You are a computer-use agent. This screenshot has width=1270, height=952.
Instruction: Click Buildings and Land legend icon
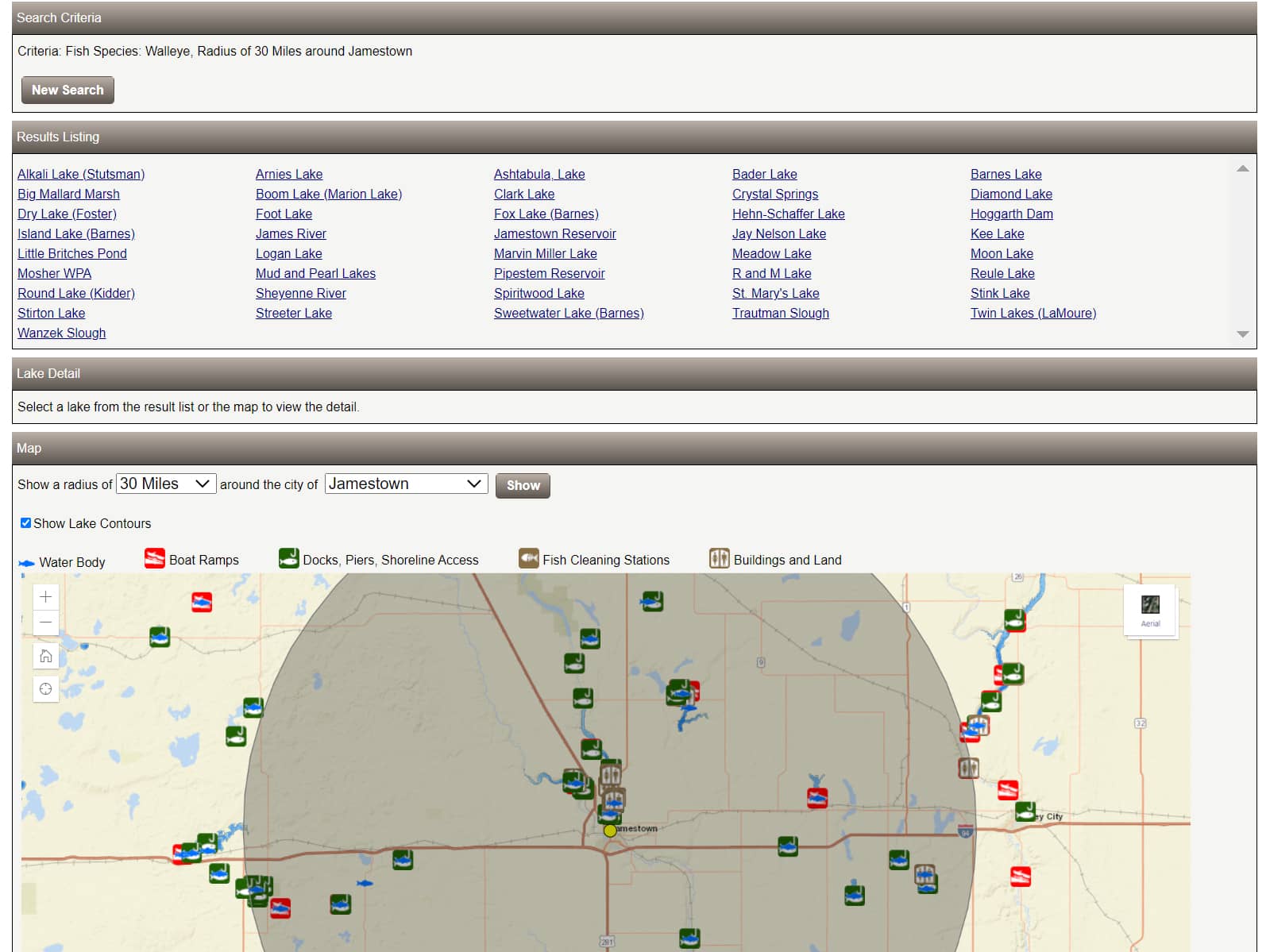coord(719,558)
